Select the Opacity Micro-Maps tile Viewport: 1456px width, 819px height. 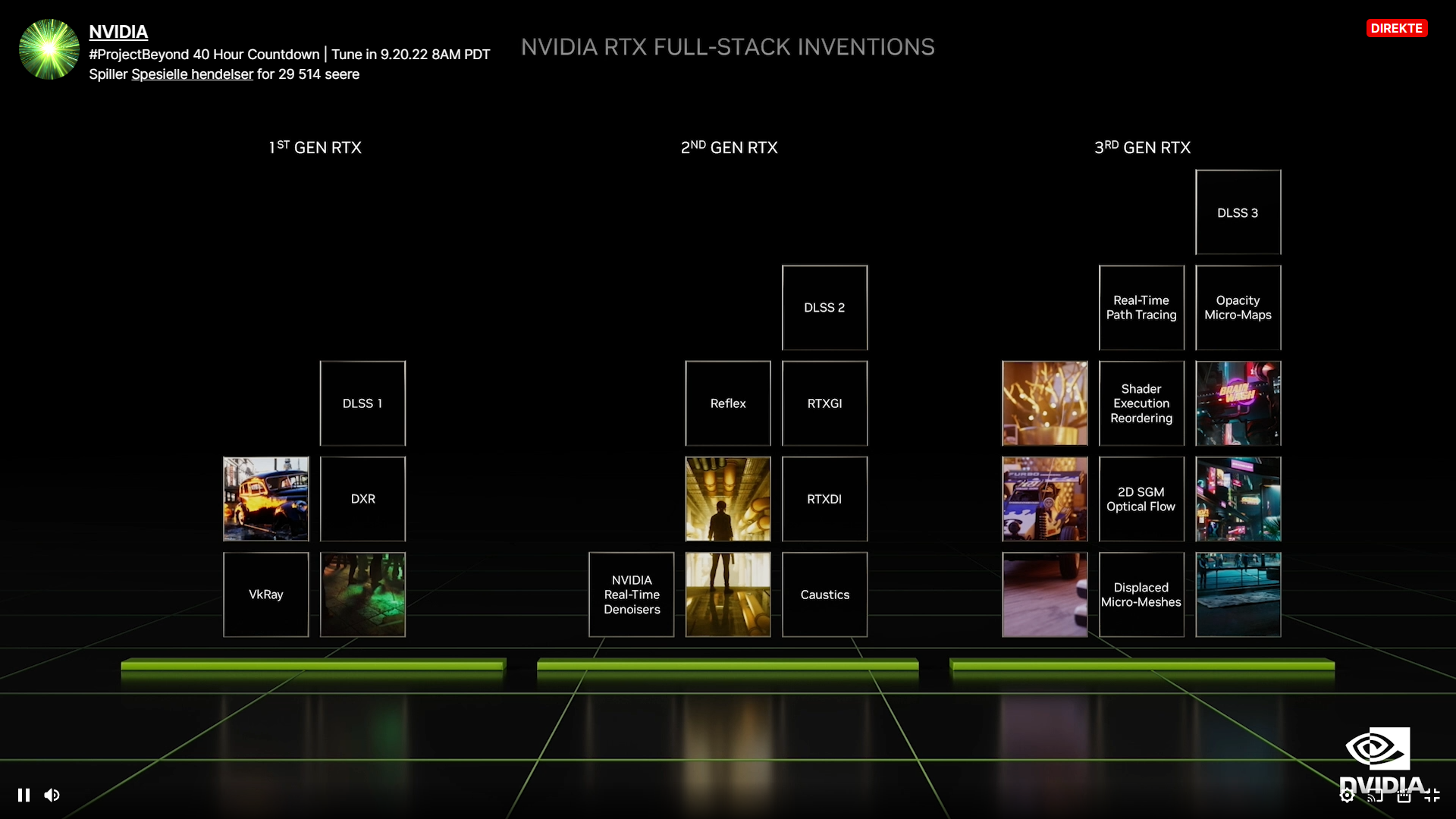(x=1238, y=308)
